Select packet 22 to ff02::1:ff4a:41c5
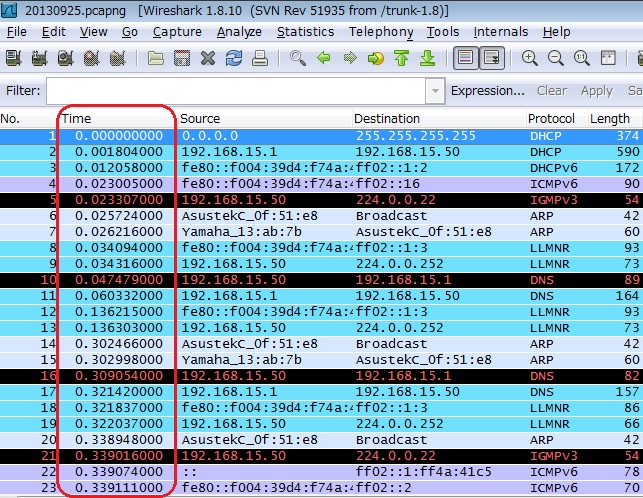Viewport: 643px width, 498px height. (x=322, y=472)
